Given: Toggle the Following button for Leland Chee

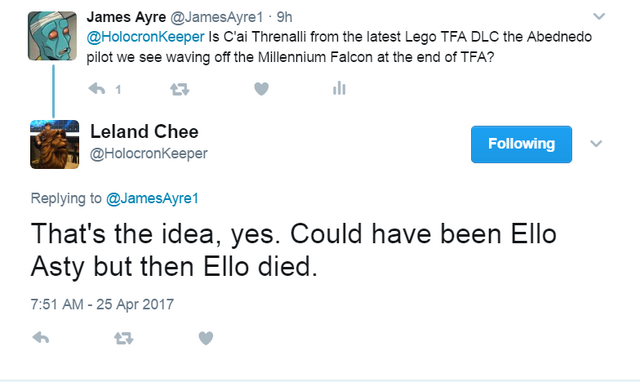Looking at the screenshot, I should point(521,144).
